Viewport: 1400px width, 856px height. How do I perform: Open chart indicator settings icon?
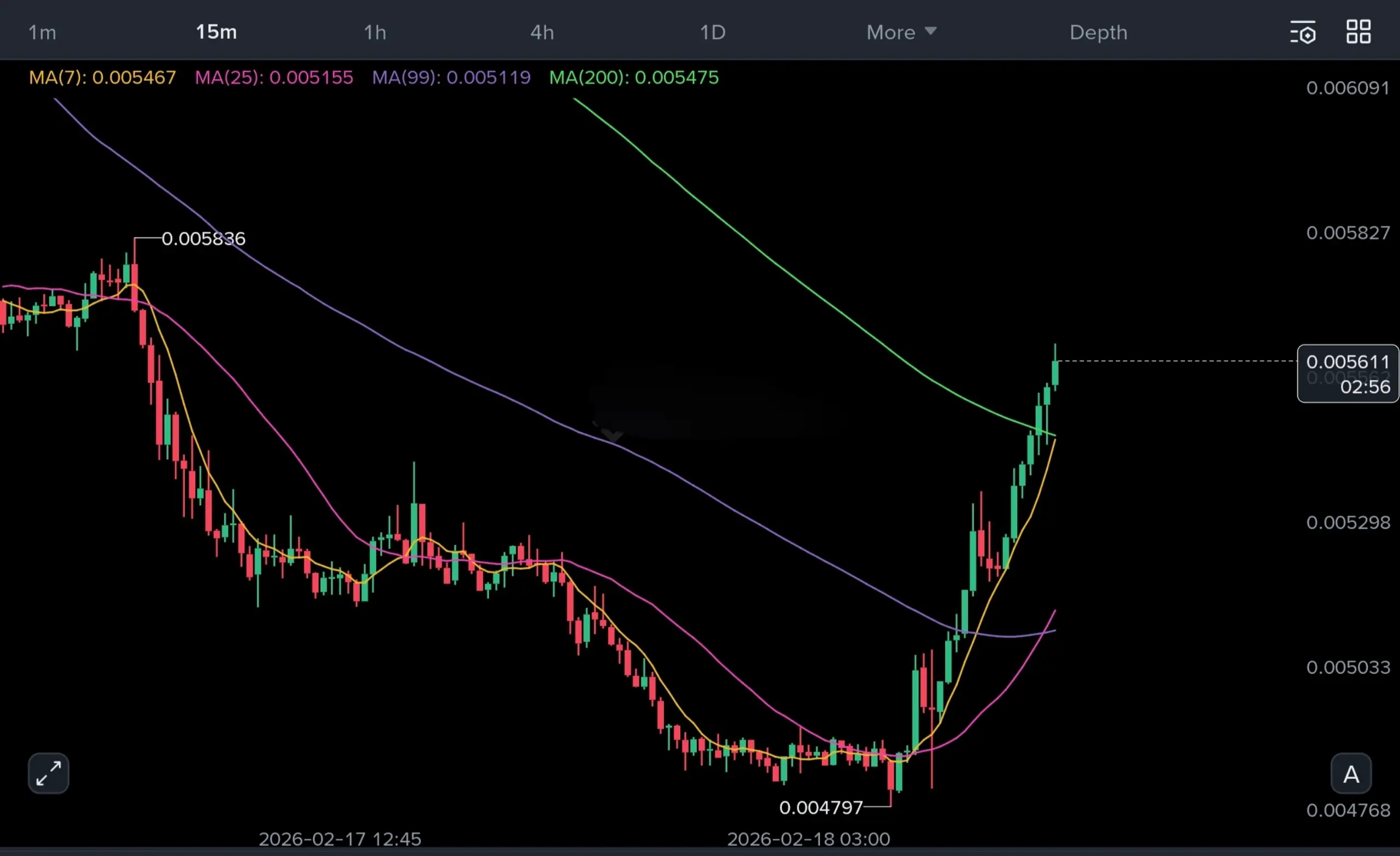(1302, 32)
